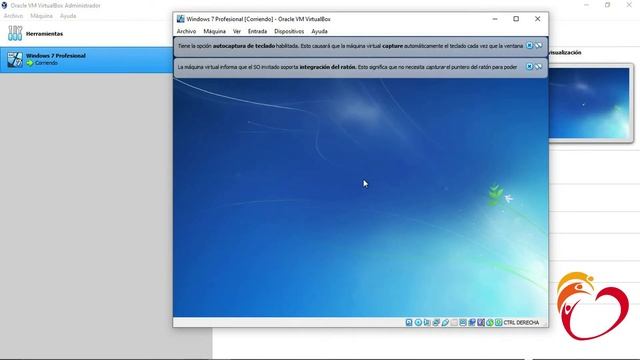The image size is (640, 360).
Task: Suppress the autocaptura de teclado message permanently
Action: click(538, 46)
